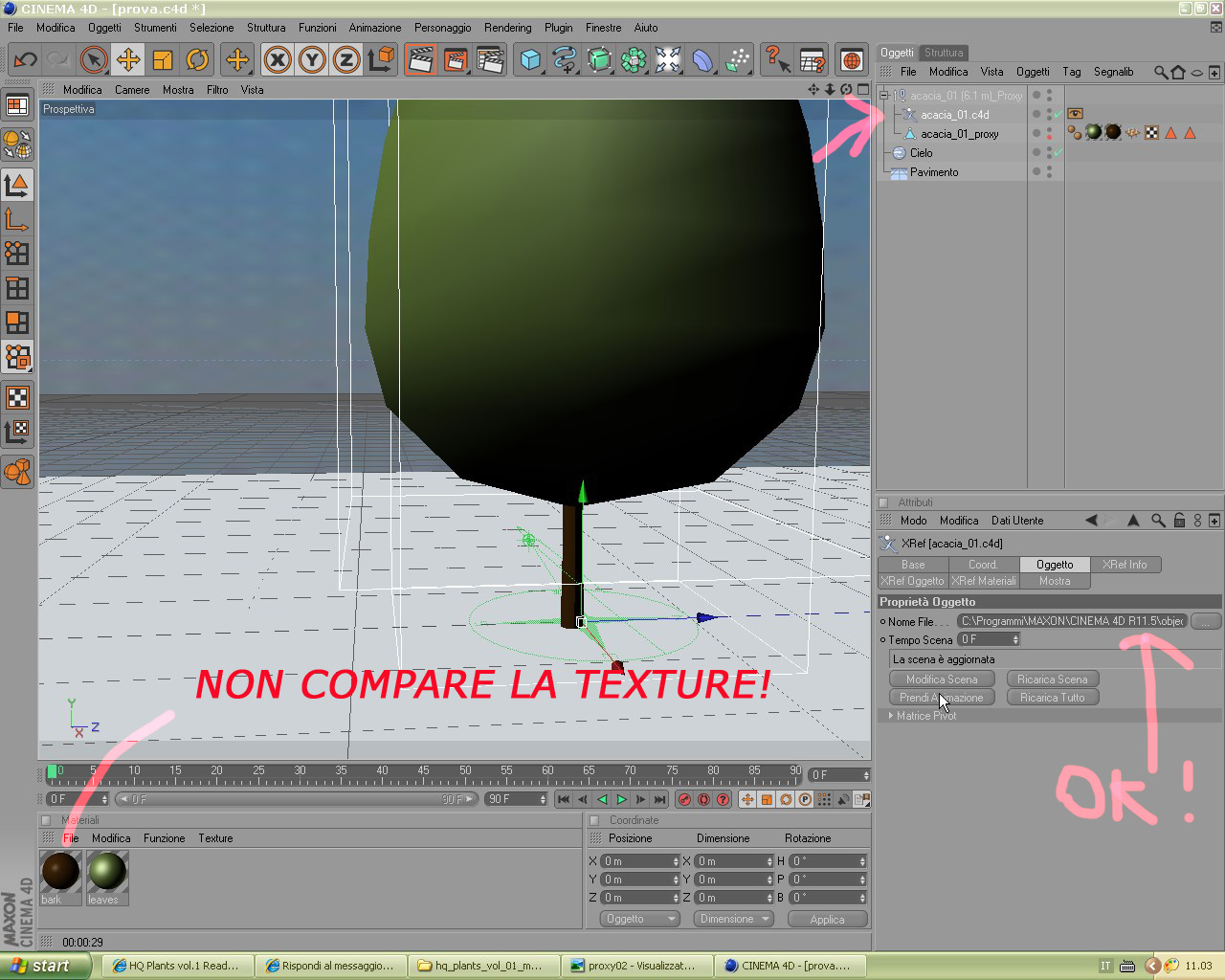The width and height of the screenshot is (1225, 980).
Task: Click the Windows start button
Action: click(x=45, y=966)
